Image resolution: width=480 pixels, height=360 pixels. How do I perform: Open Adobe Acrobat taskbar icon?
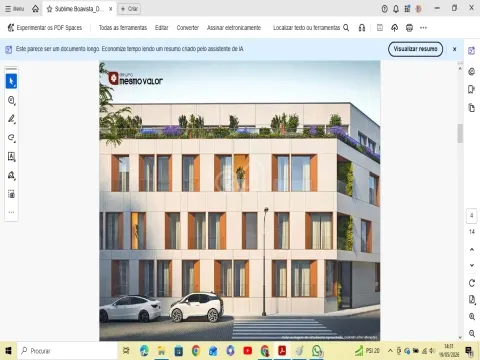pyautogui.click(x=282, y=351)
